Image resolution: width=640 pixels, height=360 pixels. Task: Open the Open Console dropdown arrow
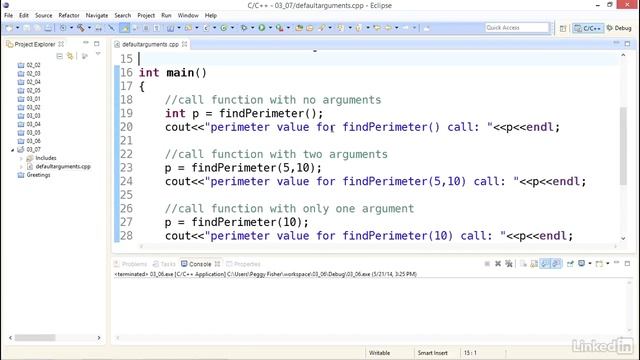pyautogui.click(x=608, y=264)
